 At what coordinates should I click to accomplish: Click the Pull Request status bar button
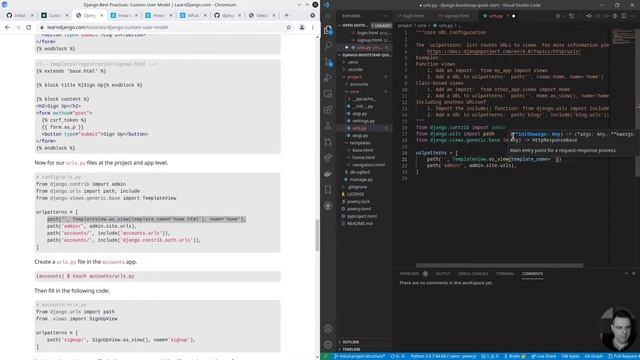tap(623, 356)
